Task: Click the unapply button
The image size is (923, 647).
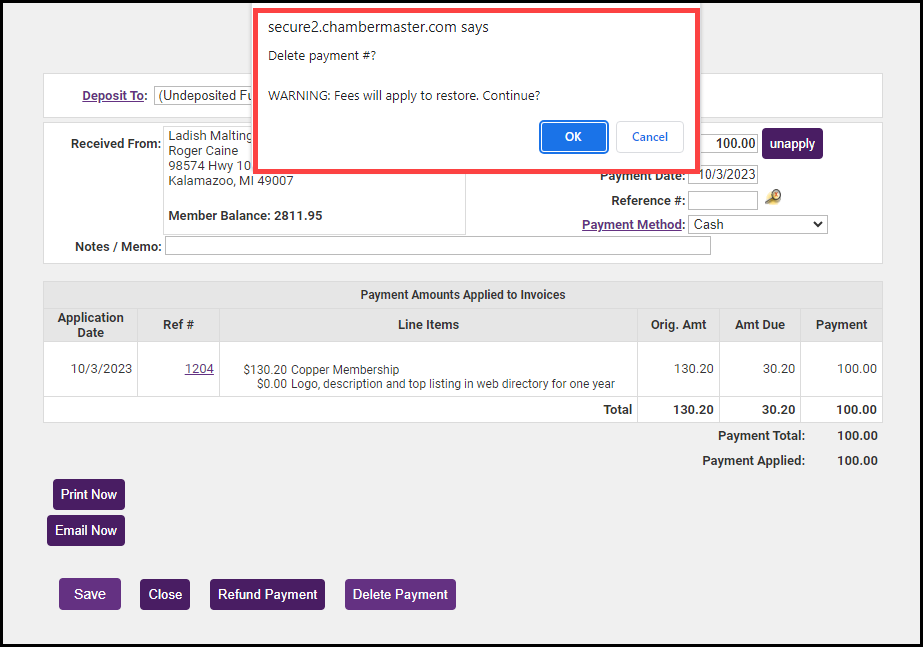Action: point(792,144)
